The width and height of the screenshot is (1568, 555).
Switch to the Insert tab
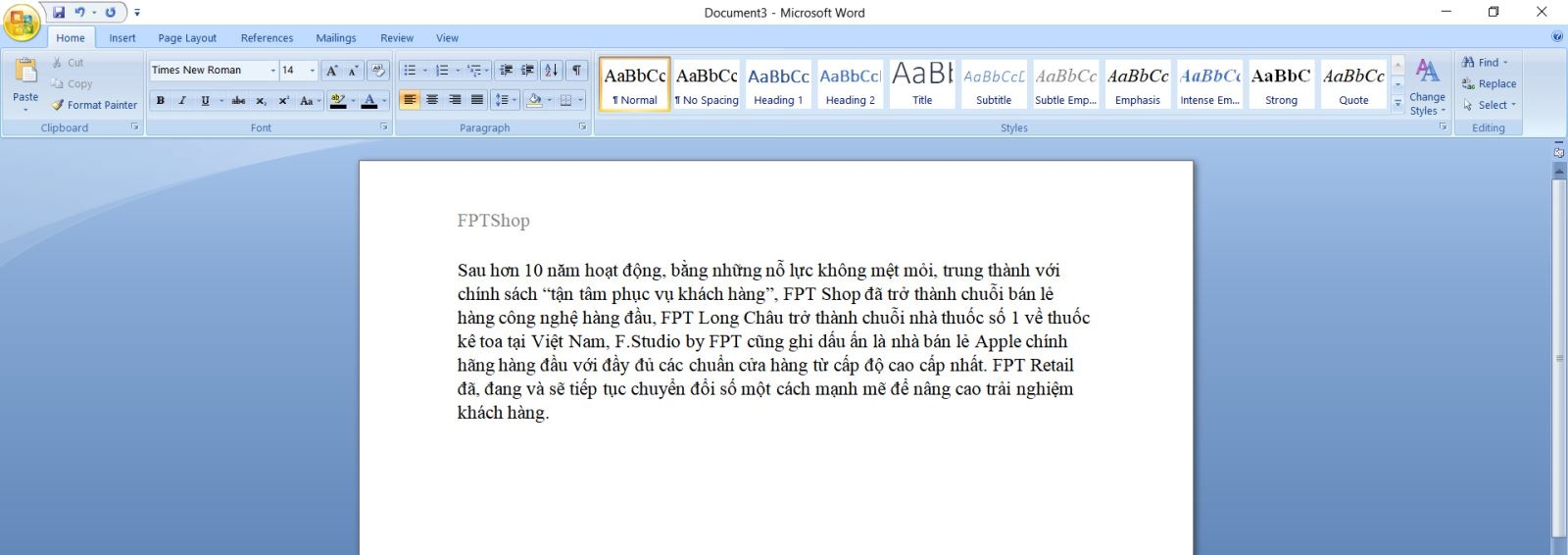(x=122, y=38)
